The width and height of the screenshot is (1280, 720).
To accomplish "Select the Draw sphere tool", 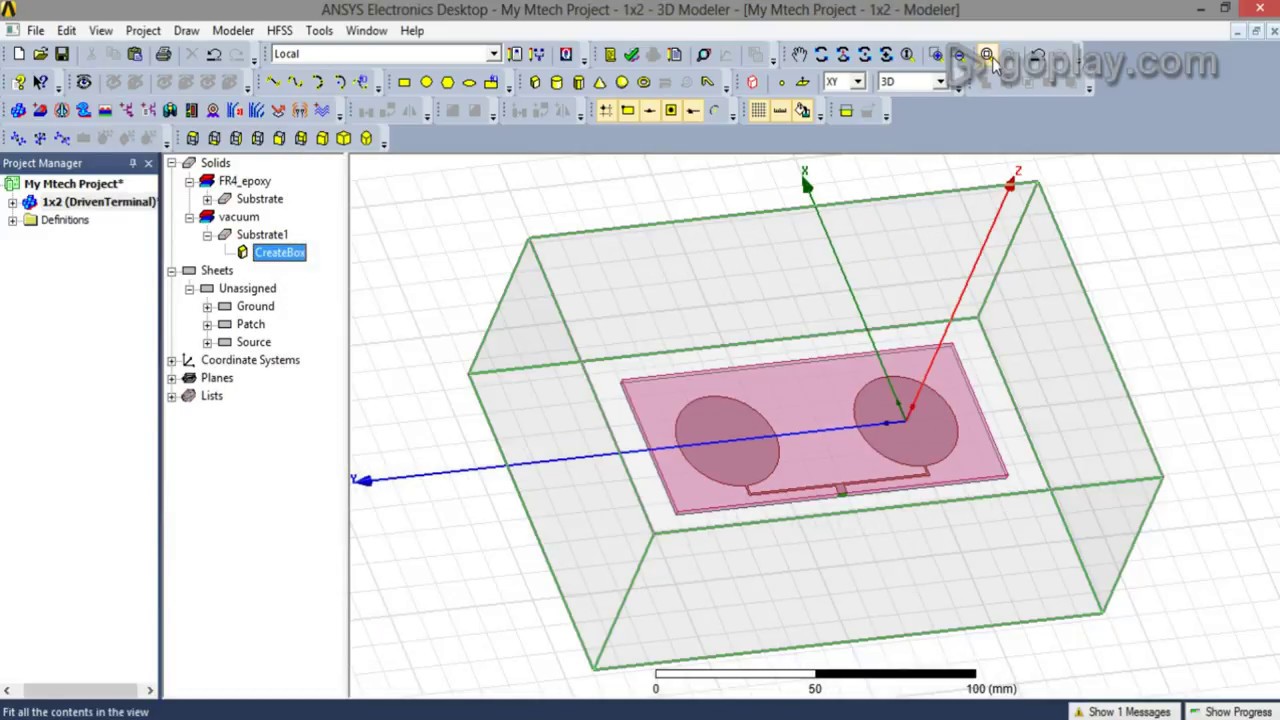I will pos(622,82).
